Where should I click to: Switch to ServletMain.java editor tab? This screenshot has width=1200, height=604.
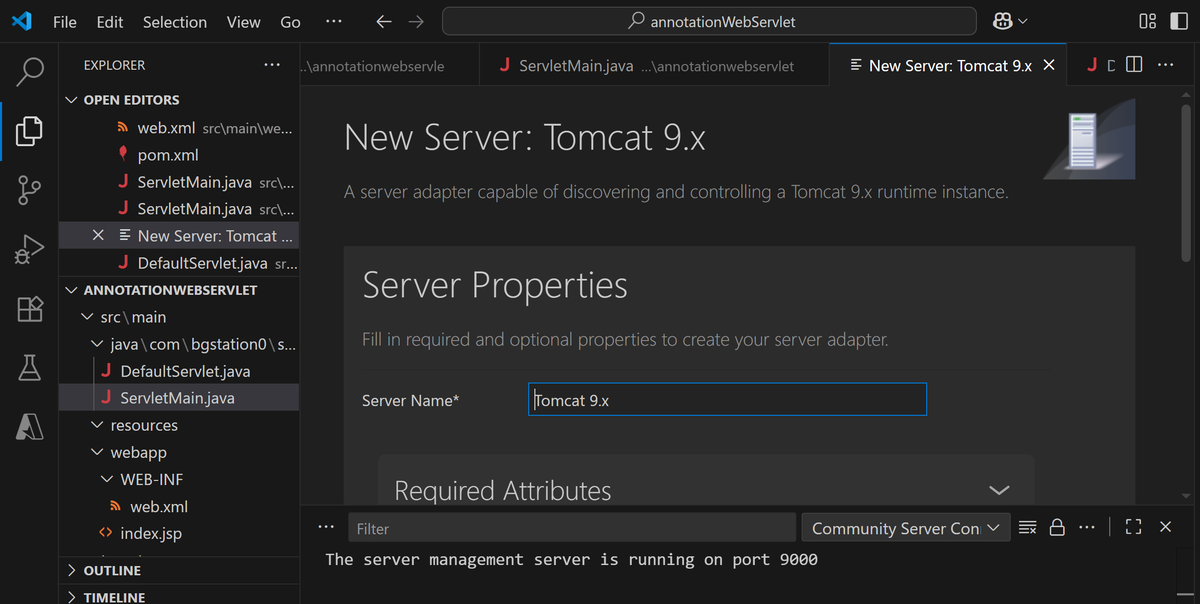[x=654, y=65]
